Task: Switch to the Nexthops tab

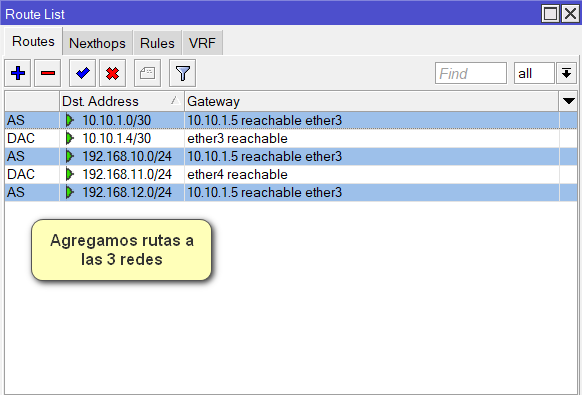Action: click(x=97, y=43)
